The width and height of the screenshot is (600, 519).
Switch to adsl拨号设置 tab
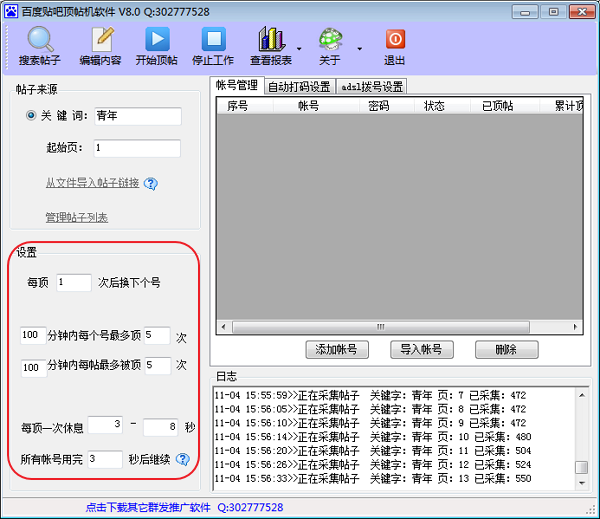[x=372, y=87]
